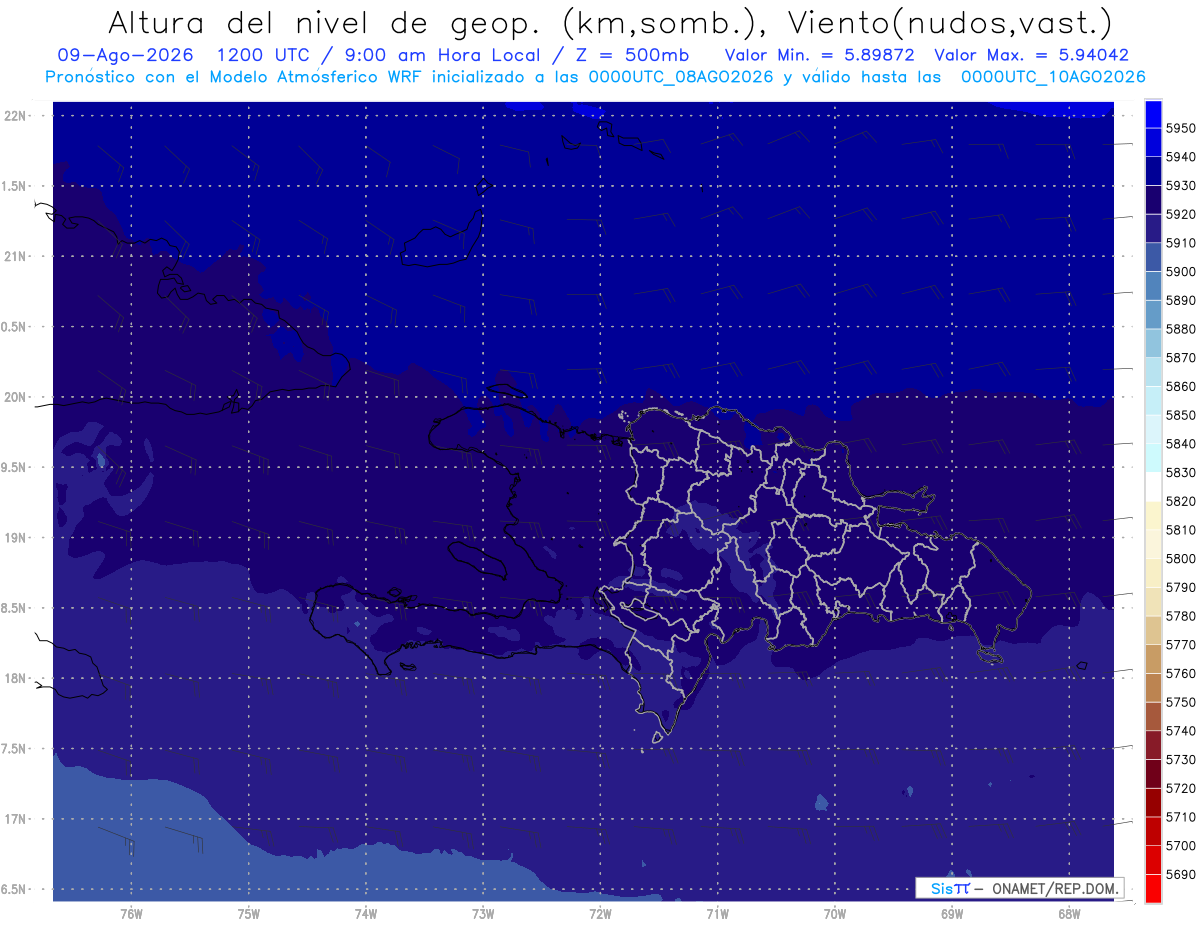The height and width of the screenshot is (927, 1200).
Task: Click the latitude label '17N'
Action: pyautogui.click(x=17, y=819)
